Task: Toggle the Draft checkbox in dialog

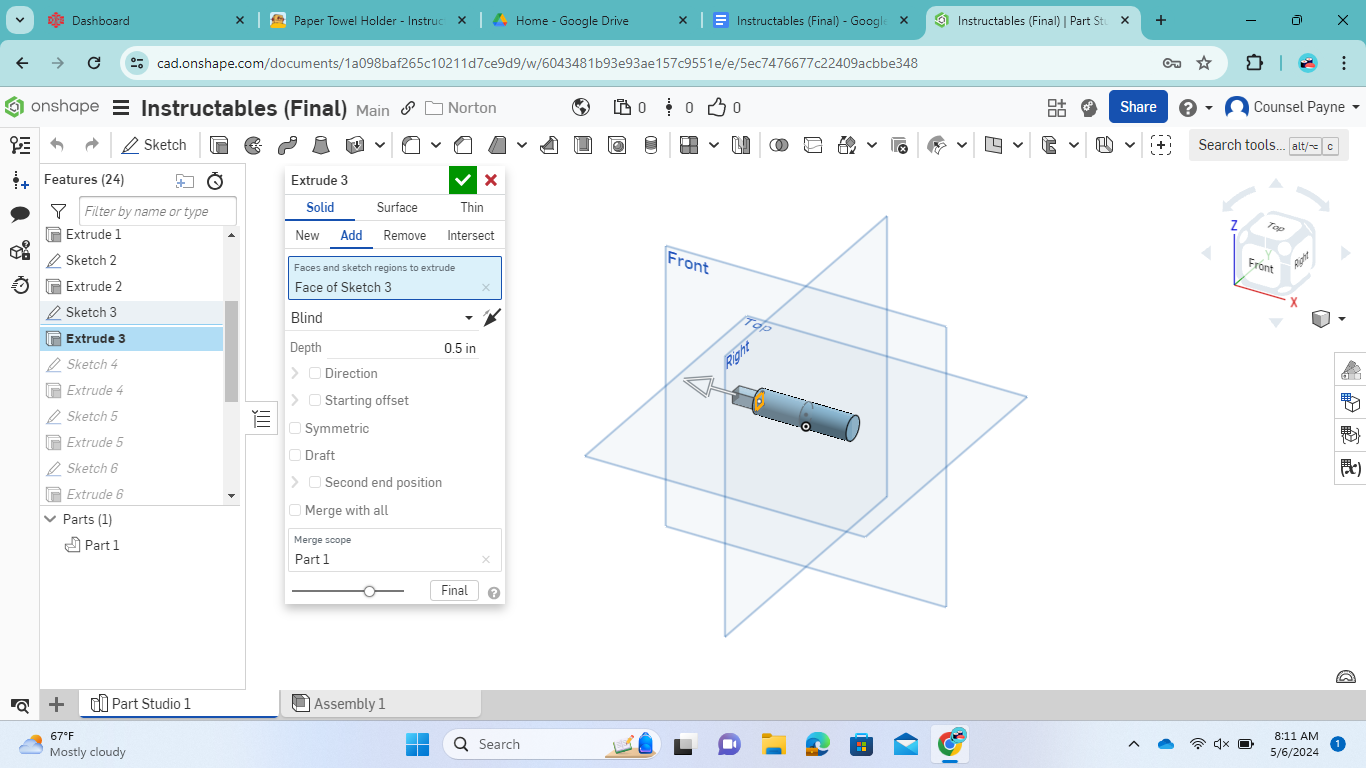Action: click(x=295, y=455)
